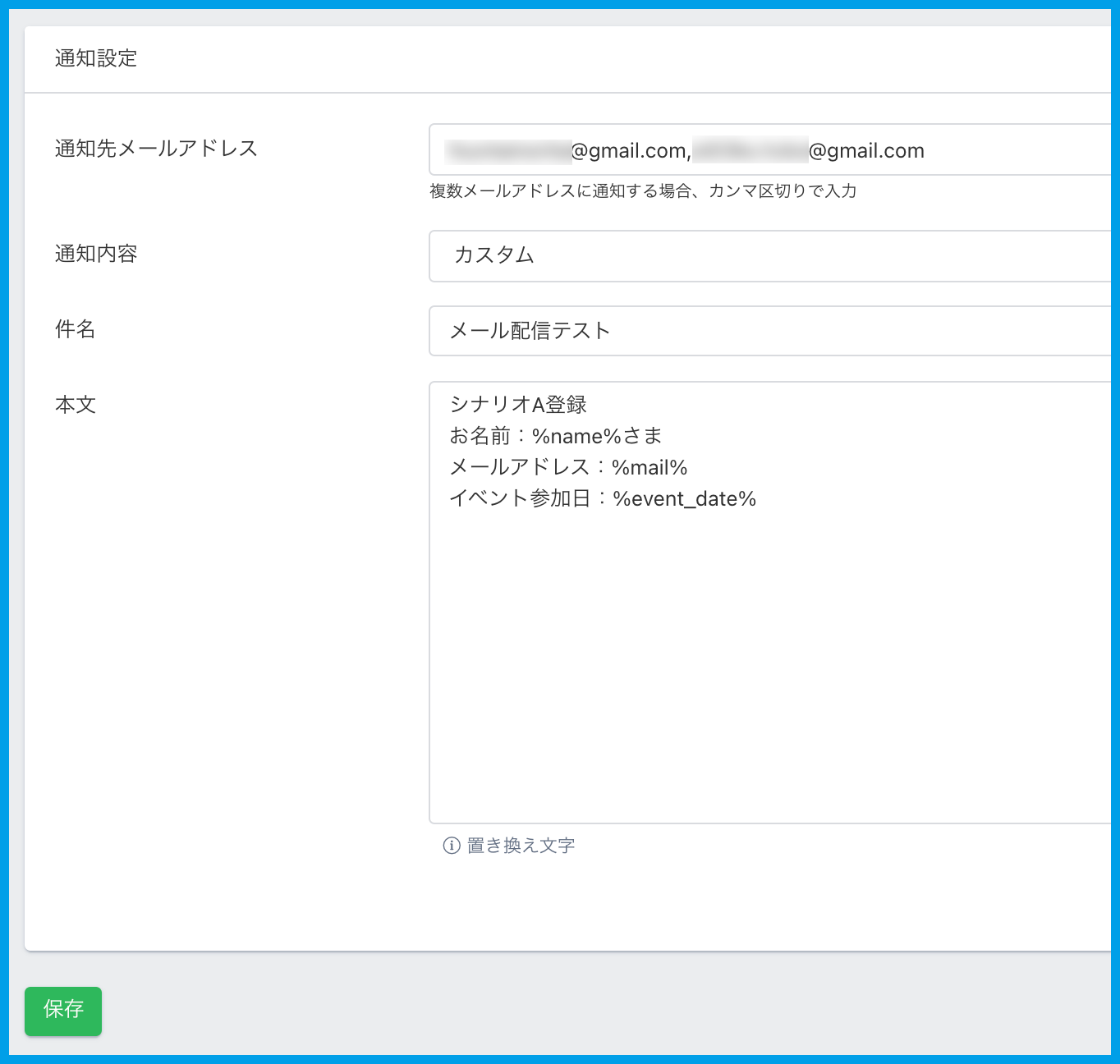Click the イベント参加日 text in the body
Screen dimensions: 1120x1064
pos(520,499)
